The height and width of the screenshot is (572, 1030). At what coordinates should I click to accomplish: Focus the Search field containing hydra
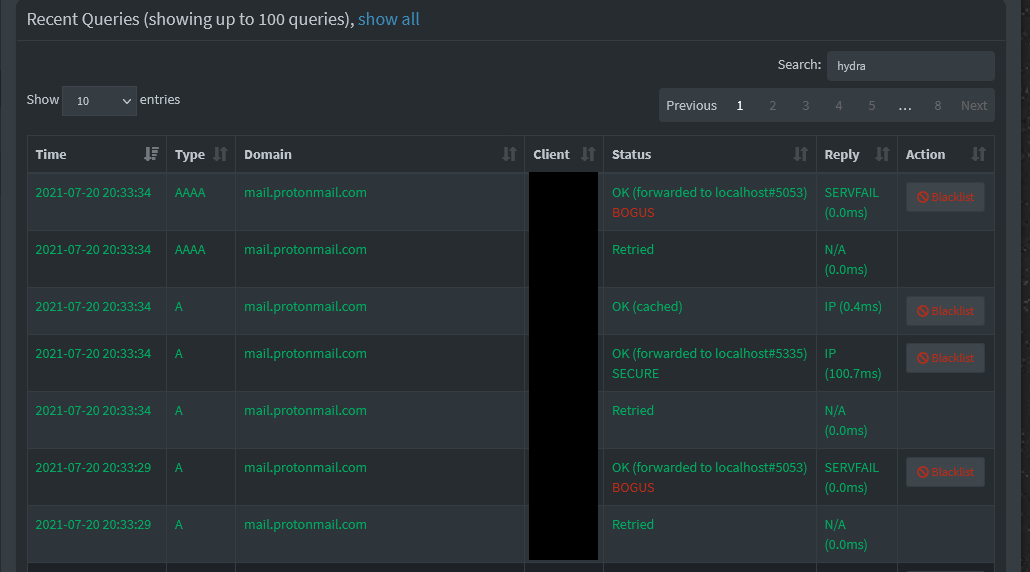click(x=910, y=66)
